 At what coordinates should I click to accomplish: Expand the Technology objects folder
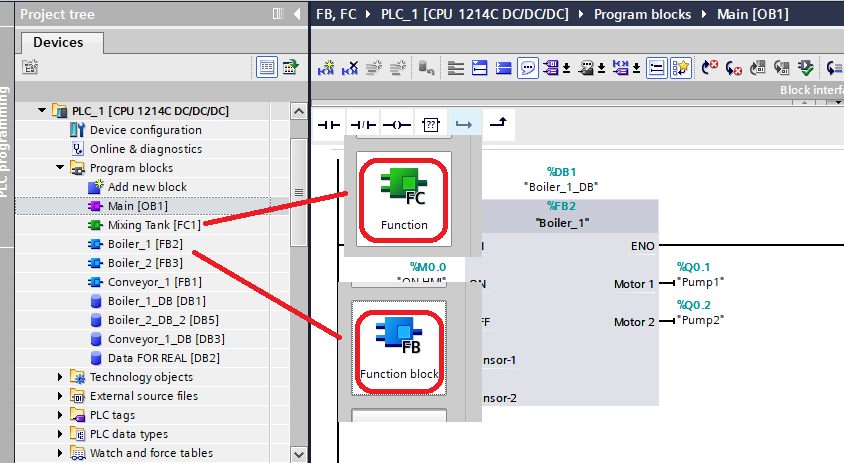pos(60,377)
